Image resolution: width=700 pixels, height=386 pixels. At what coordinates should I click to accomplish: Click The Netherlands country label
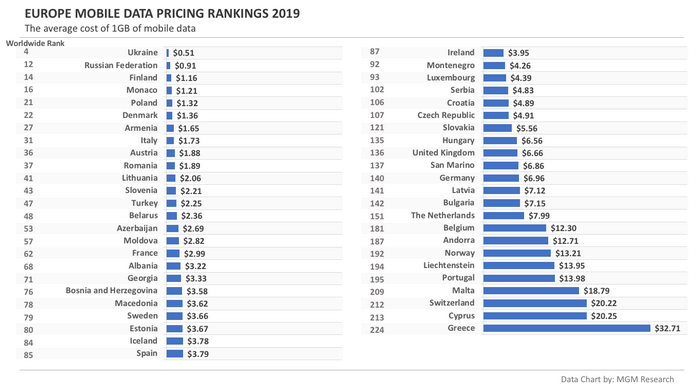(x=443, y=215)
